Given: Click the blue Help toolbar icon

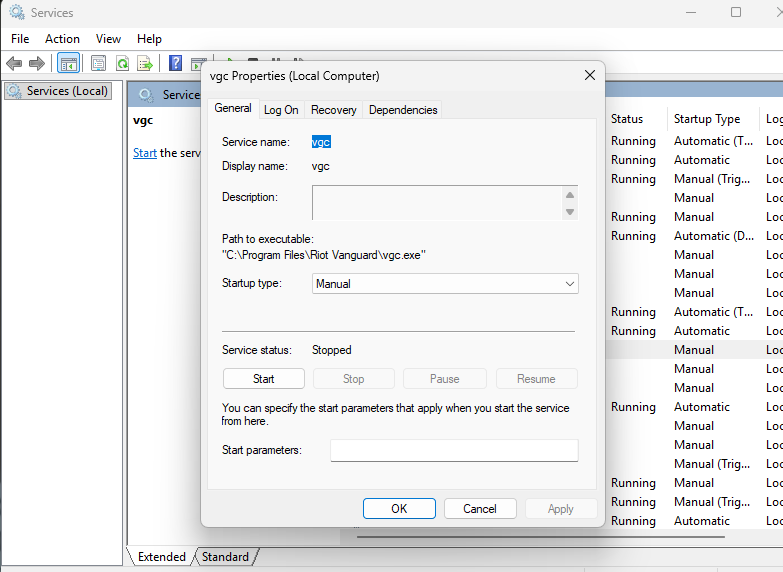Looking at the screenshot, I should tap(175, 63).
